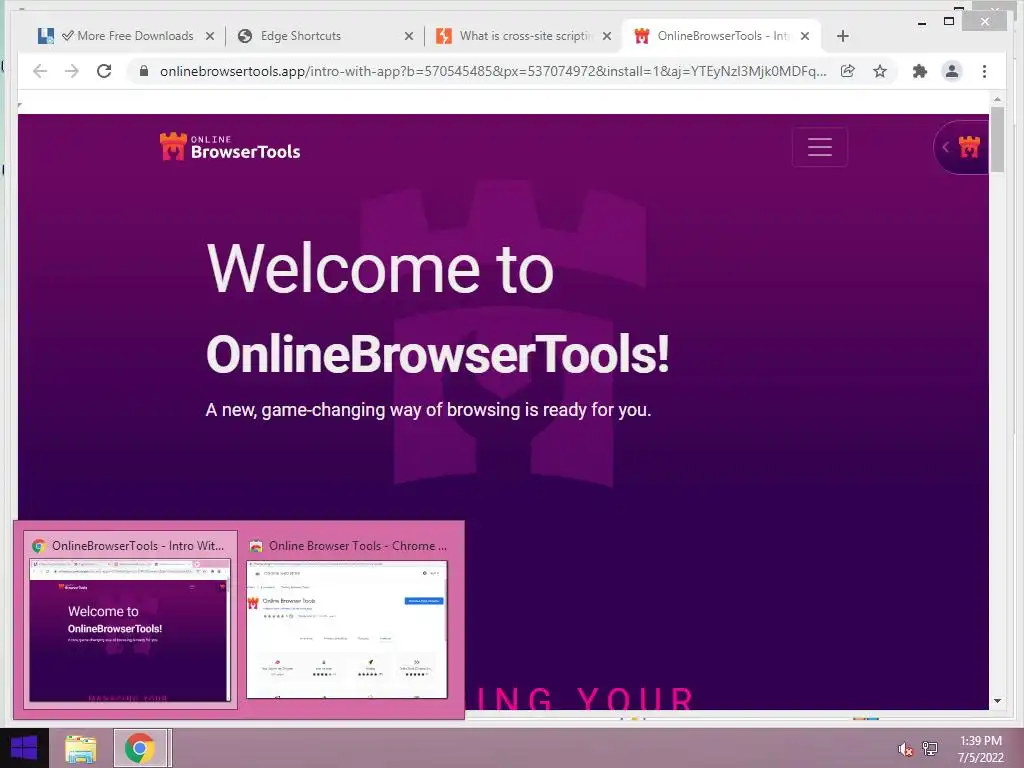The width and height of the screenshot is (1024, 768).
Task: Click the Online BrowserTools logo
Action: 230,146
